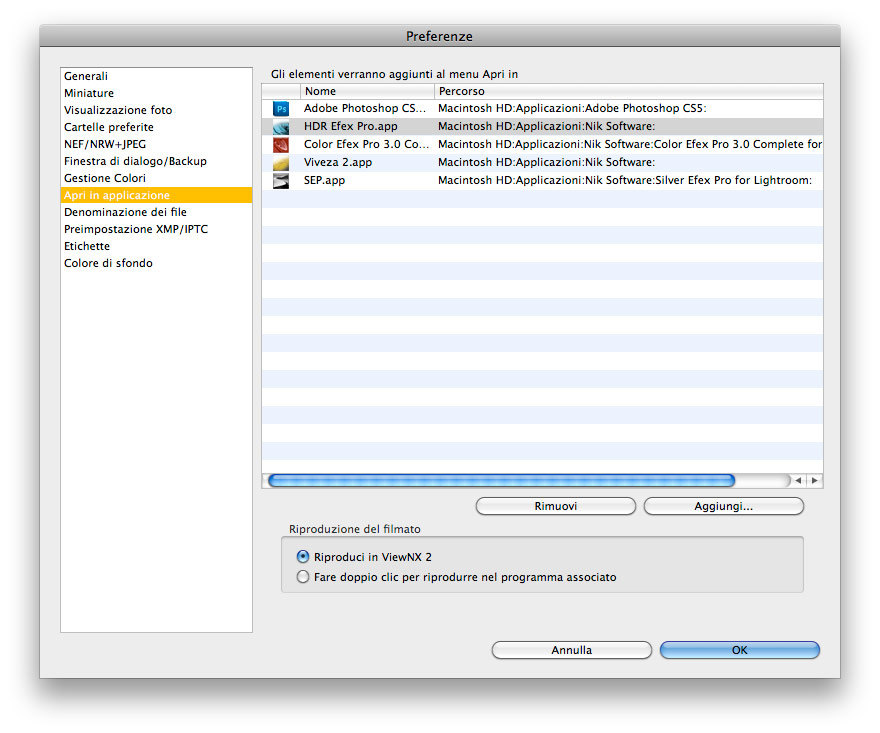Viewport: 880px width, 733px height.
Task: Click the Percorso column header
Action: (x=629, y=91)
